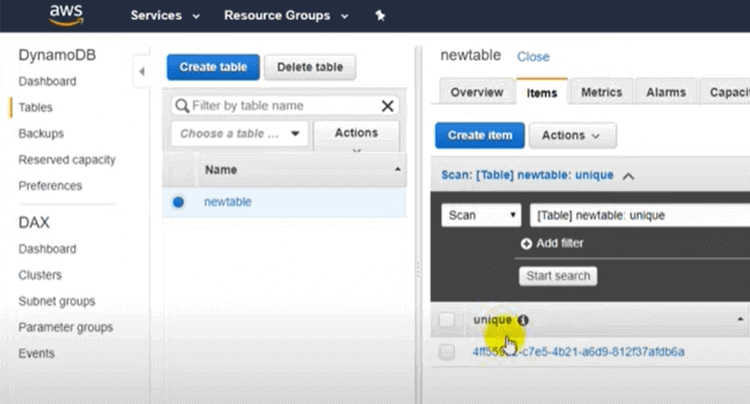This screenshot has height=404, width=750.
Task: Click the newtable panel title
Action: pos(471,55)
